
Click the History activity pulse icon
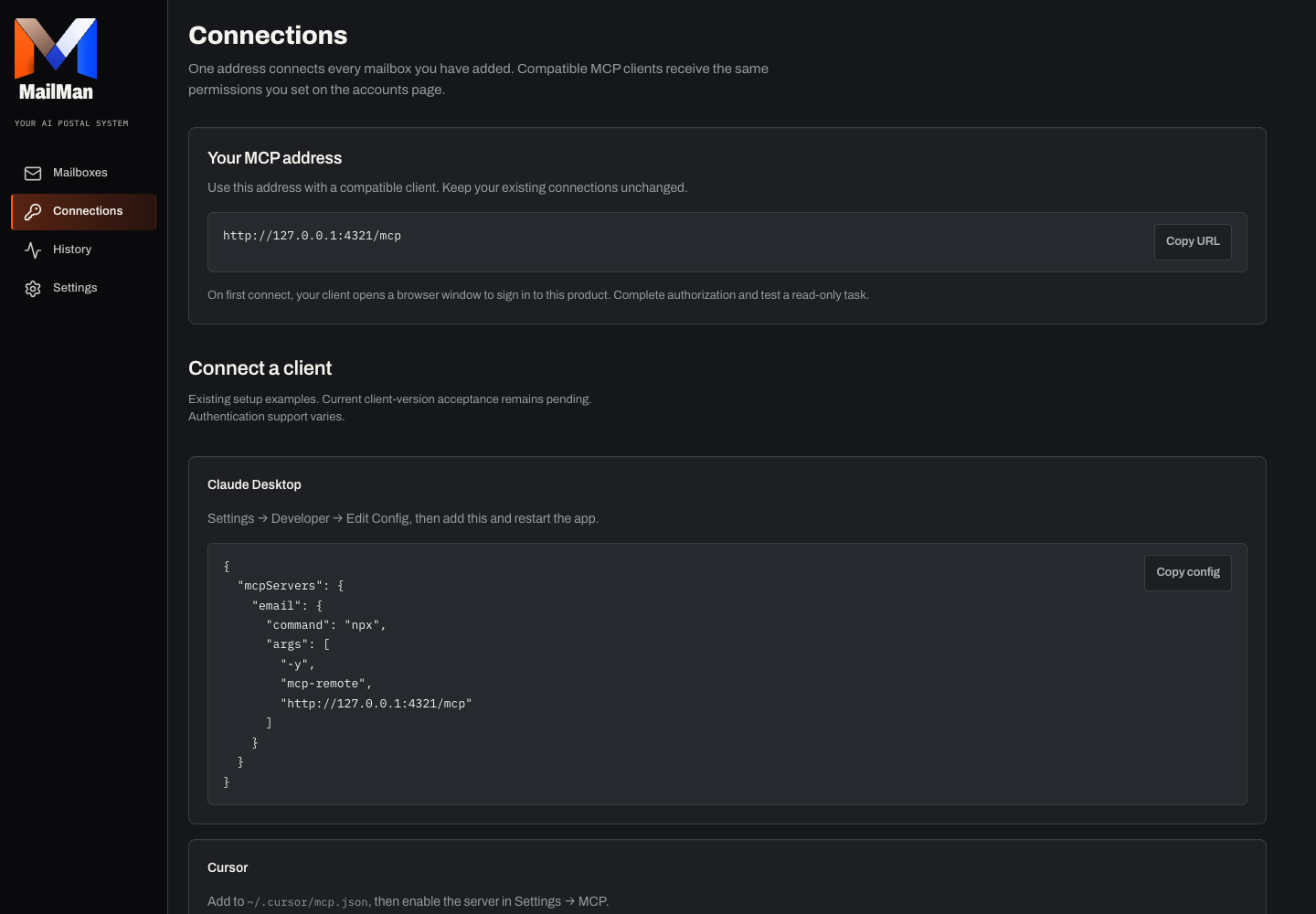[33, 250]
